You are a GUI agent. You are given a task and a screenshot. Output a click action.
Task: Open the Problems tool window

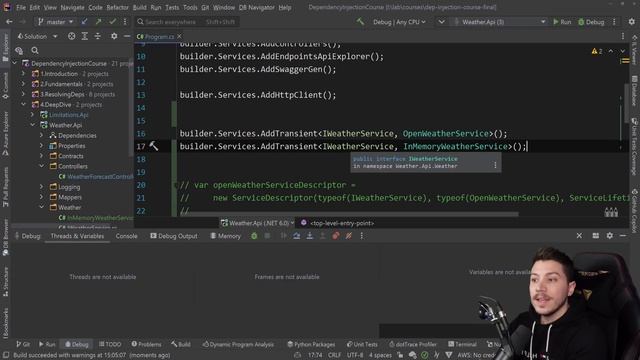(x=146, y=344)
